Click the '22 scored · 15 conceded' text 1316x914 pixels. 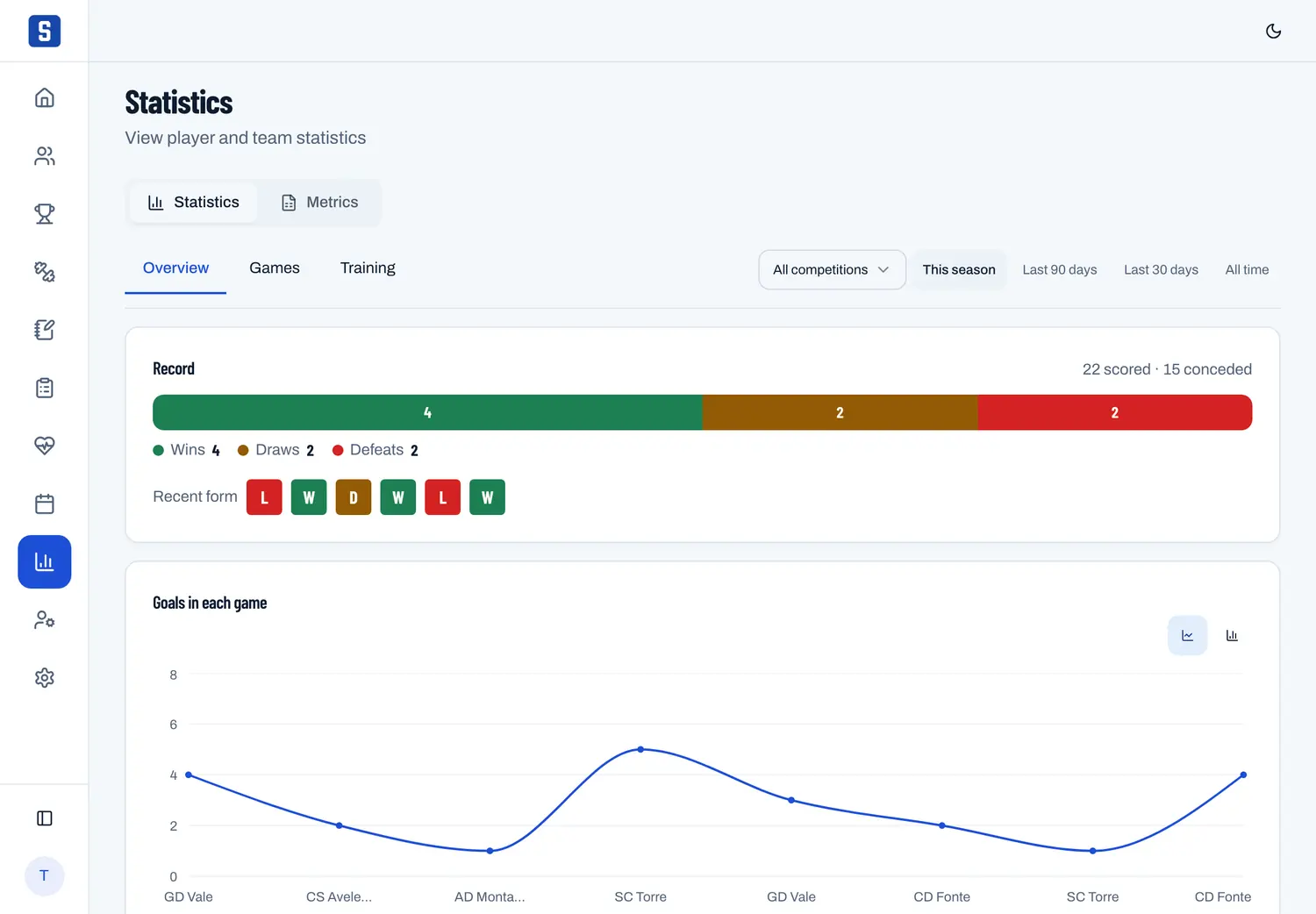[x=1167, y=369]
